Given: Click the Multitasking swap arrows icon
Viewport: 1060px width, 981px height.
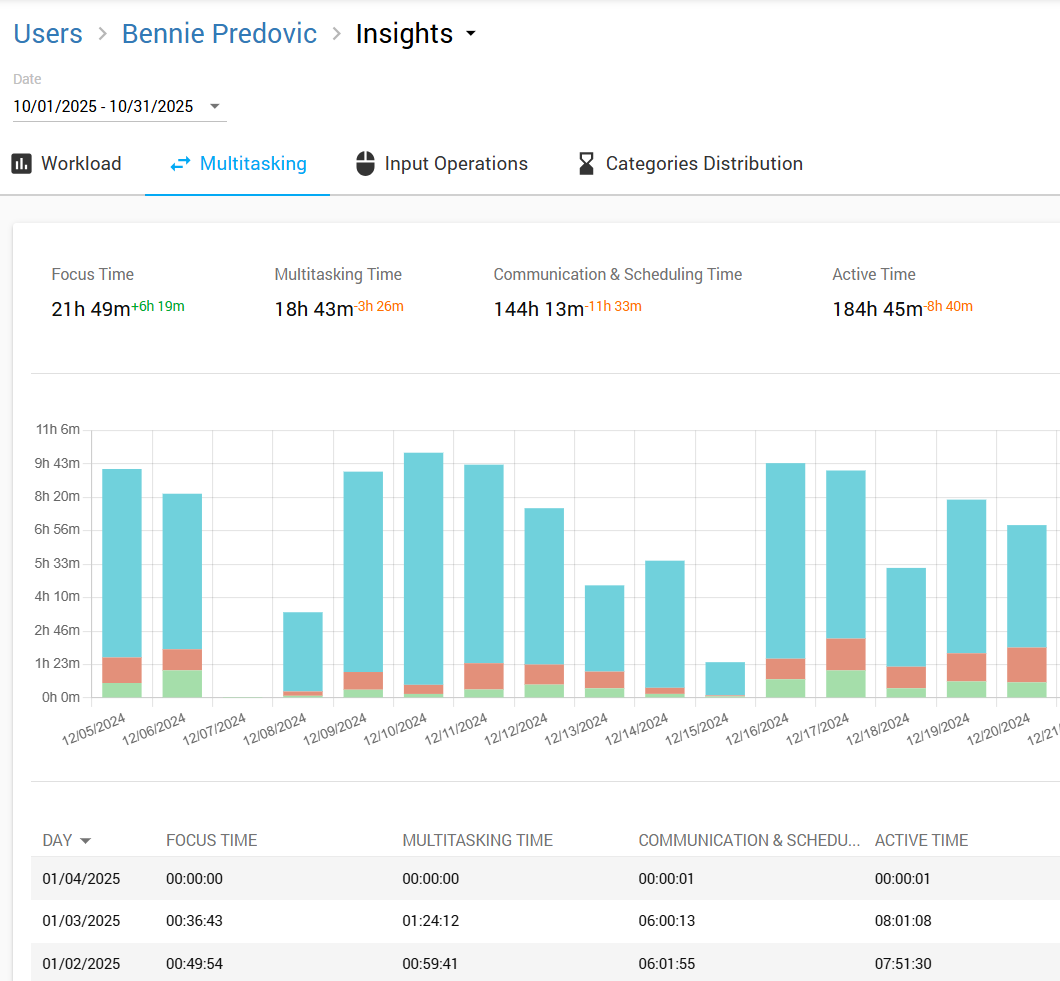Looking at the screenshot, I should click(x=180, y=164).
